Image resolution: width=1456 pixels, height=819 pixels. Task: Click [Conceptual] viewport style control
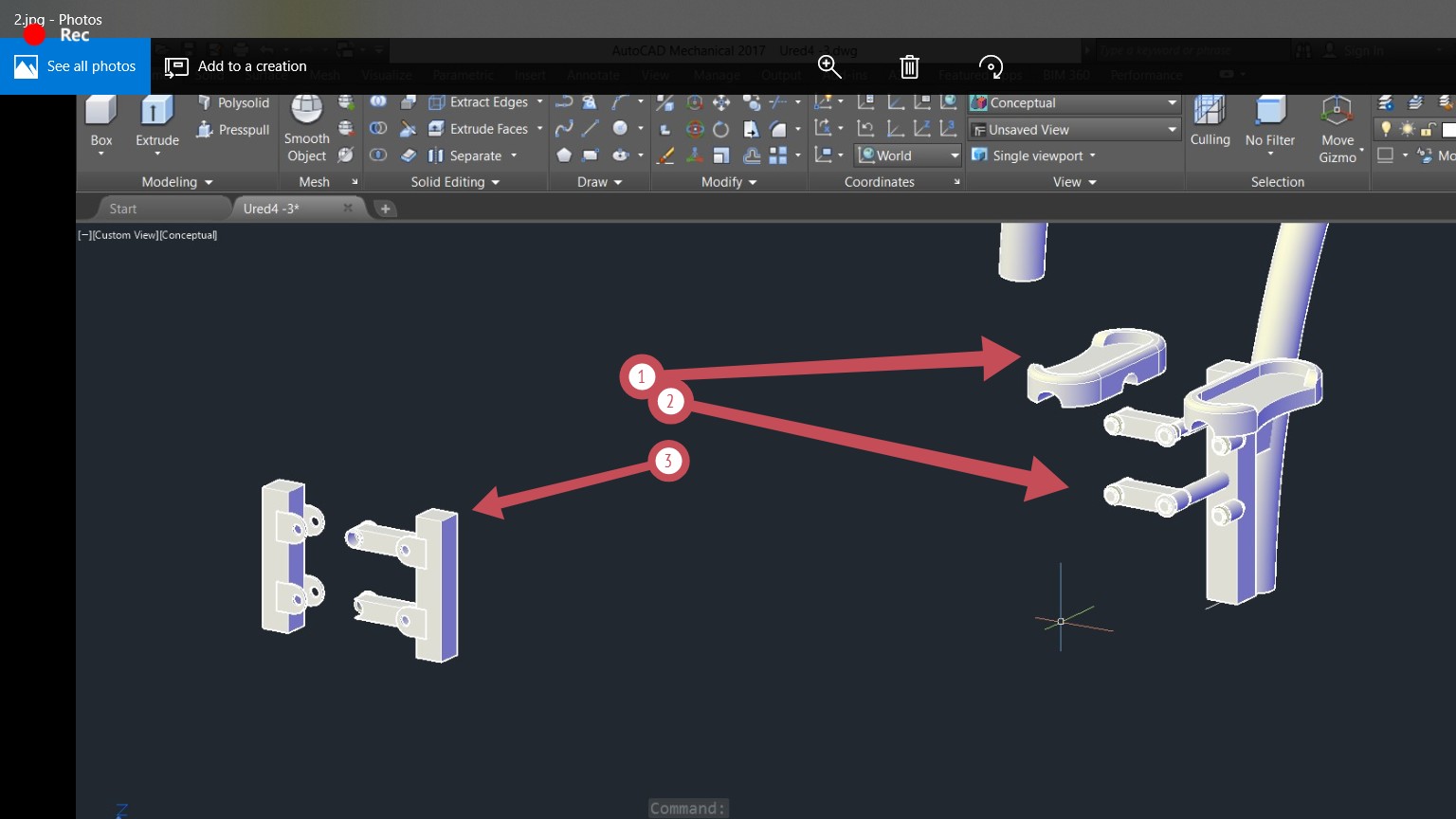(189, 235)
